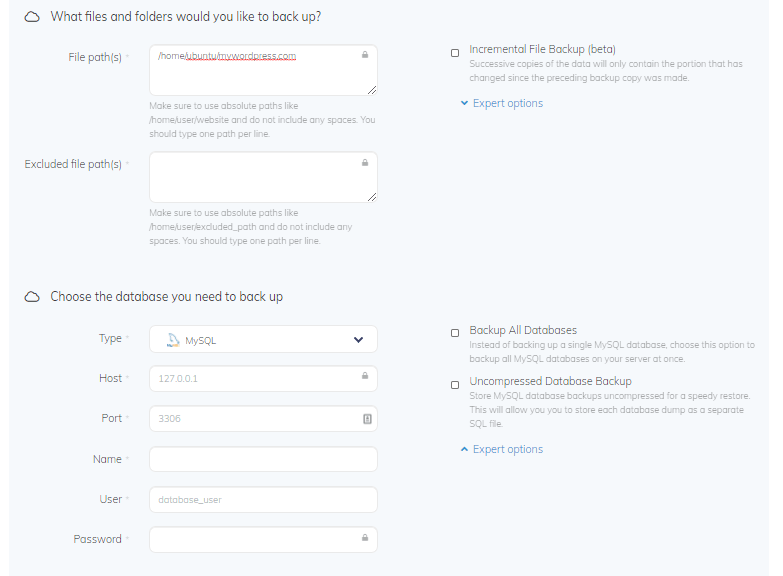
Task: Click the lock icon in File path(s) box
Action: pyautogui.click(x=365, y=54)
